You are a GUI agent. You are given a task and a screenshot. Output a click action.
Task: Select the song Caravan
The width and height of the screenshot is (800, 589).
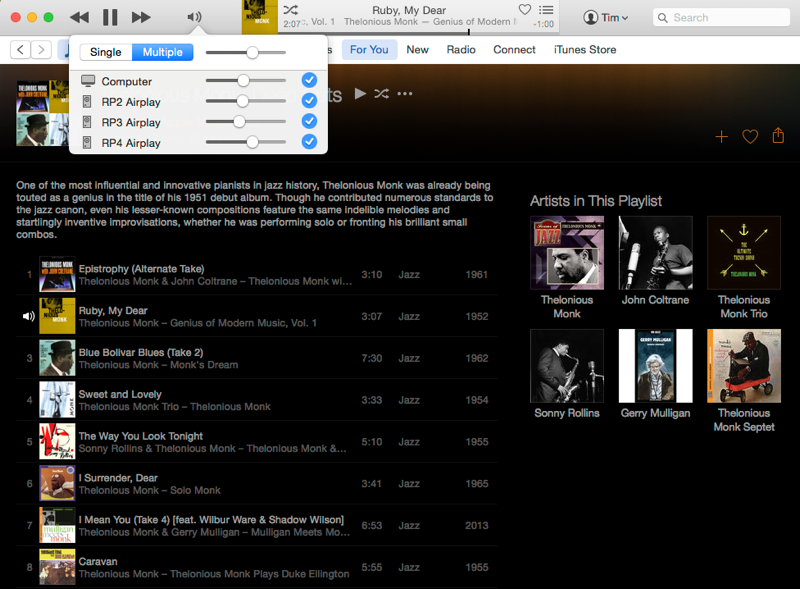coord(257,567)
